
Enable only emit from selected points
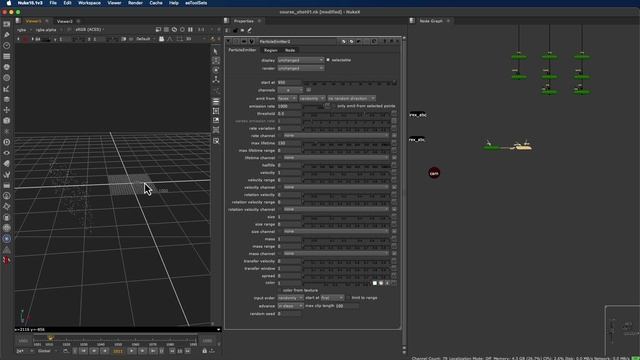(334, 106)
